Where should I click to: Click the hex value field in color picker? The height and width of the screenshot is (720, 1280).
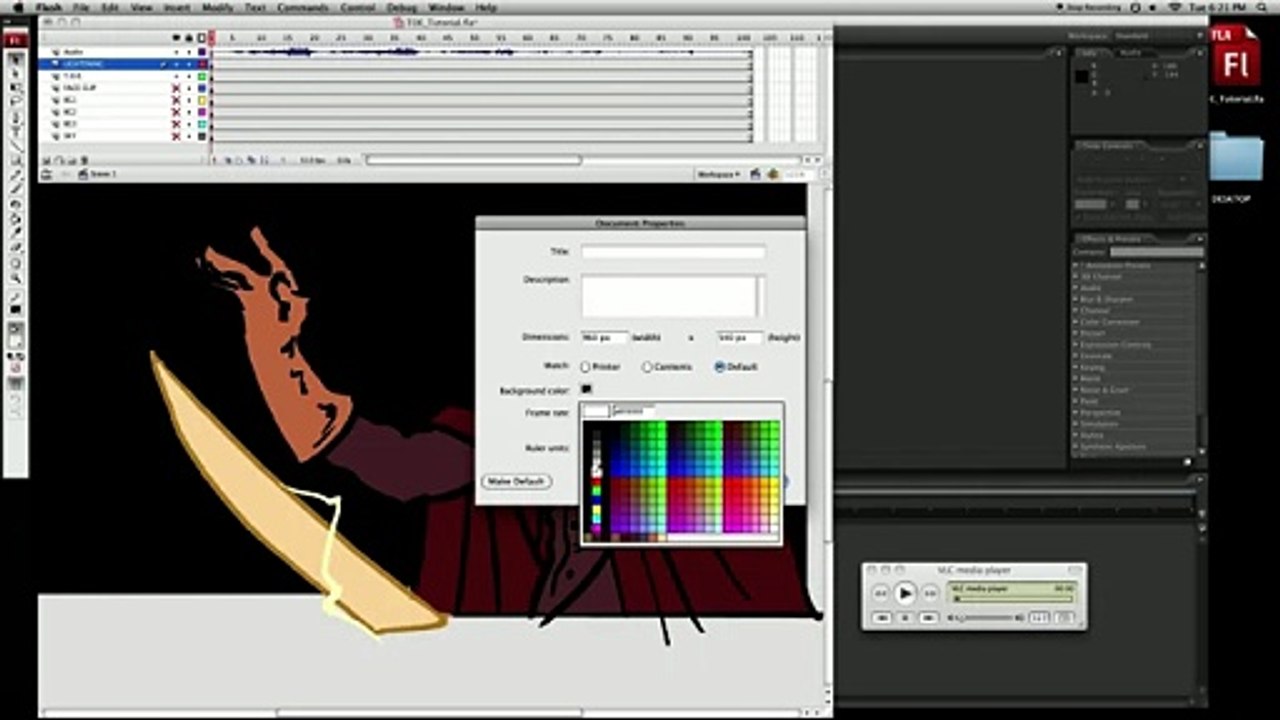click(633, 411)
